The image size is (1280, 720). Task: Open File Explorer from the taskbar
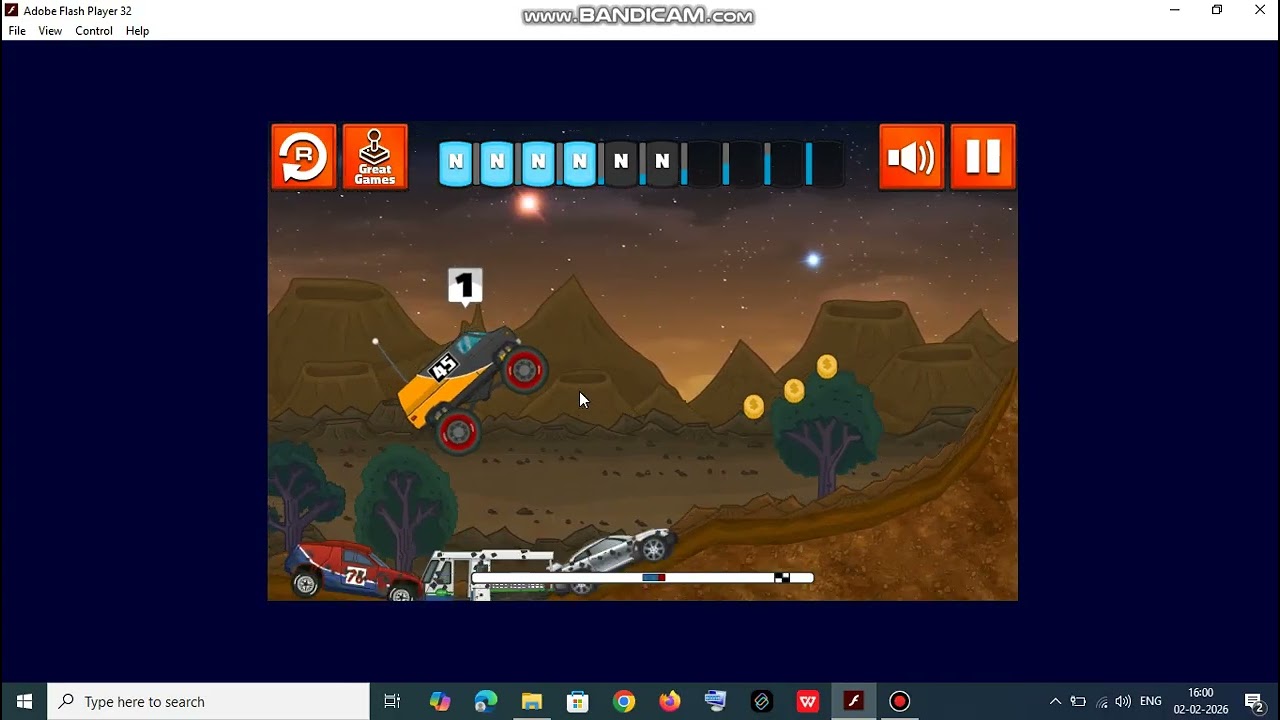pyautogui.click(x=532, y=701)
